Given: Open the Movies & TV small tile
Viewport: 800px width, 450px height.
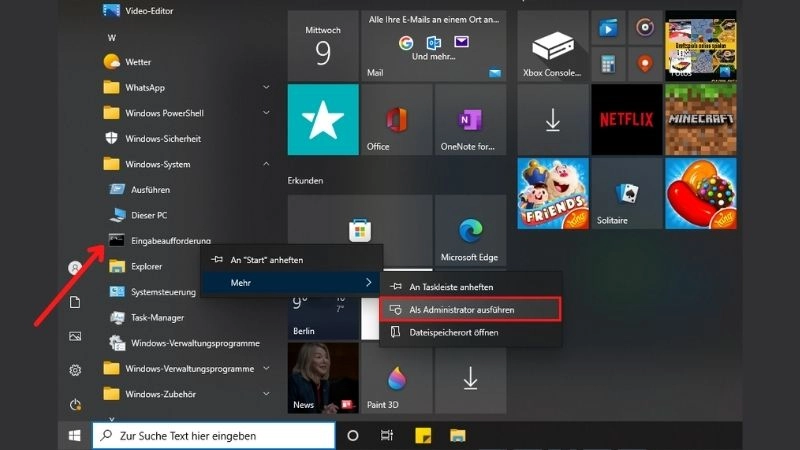Looking at the screenshot, I should 608,28.
